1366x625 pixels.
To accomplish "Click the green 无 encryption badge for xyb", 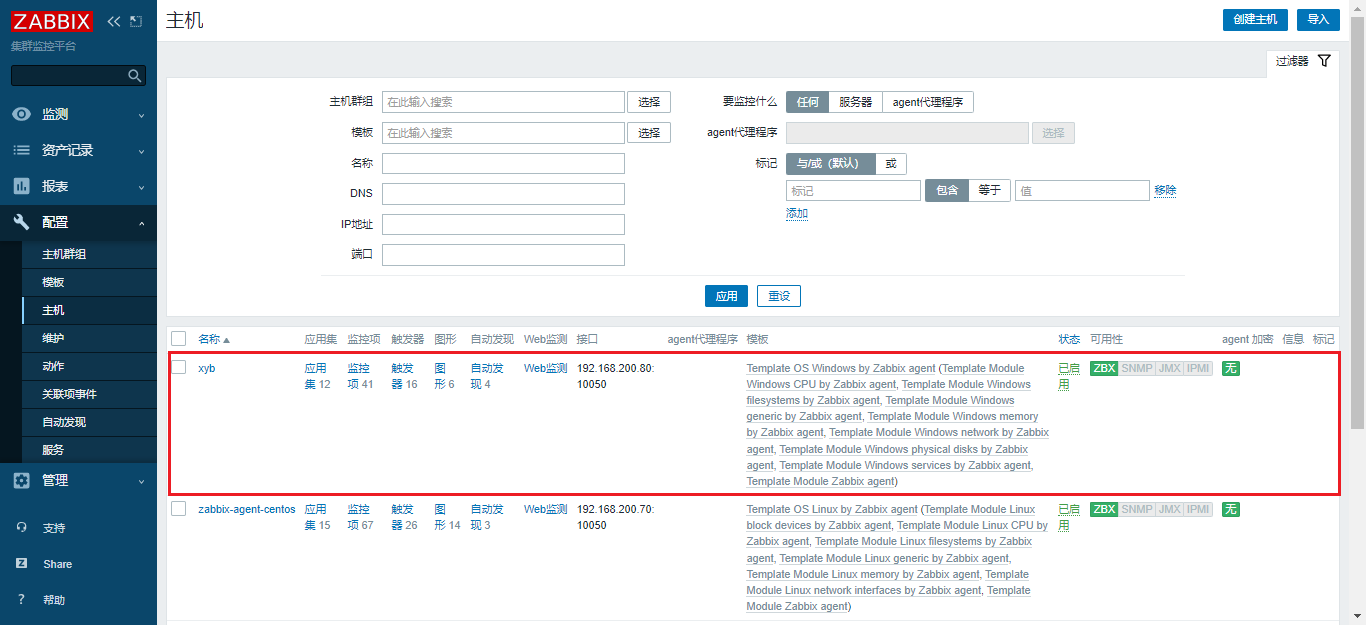I will click(x=1231, y=368).
